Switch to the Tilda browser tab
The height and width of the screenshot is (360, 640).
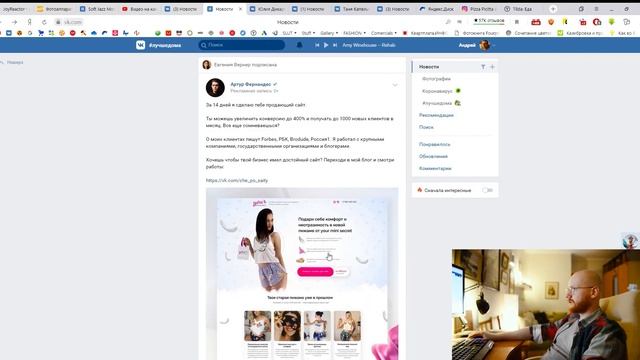coord(520,9)
